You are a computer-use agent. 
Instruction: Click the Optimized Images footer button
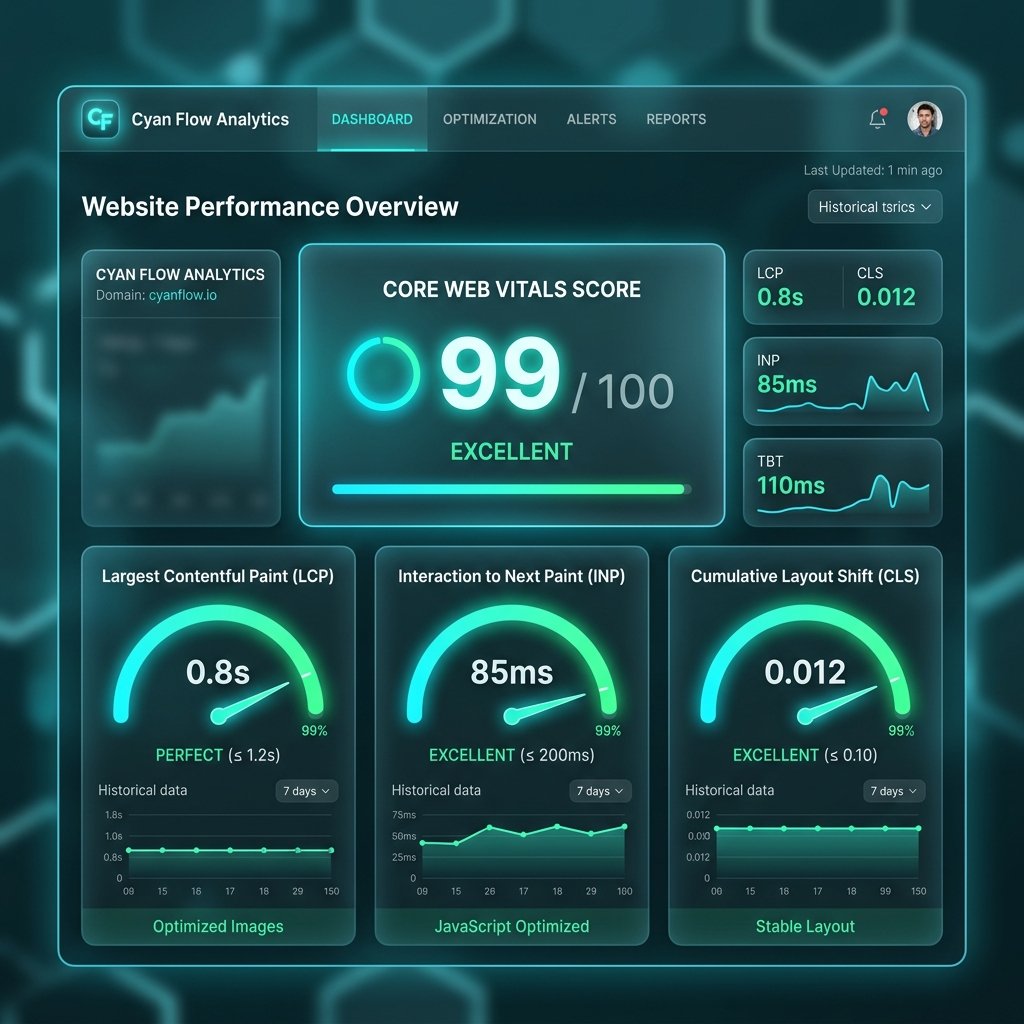(218, 926)
